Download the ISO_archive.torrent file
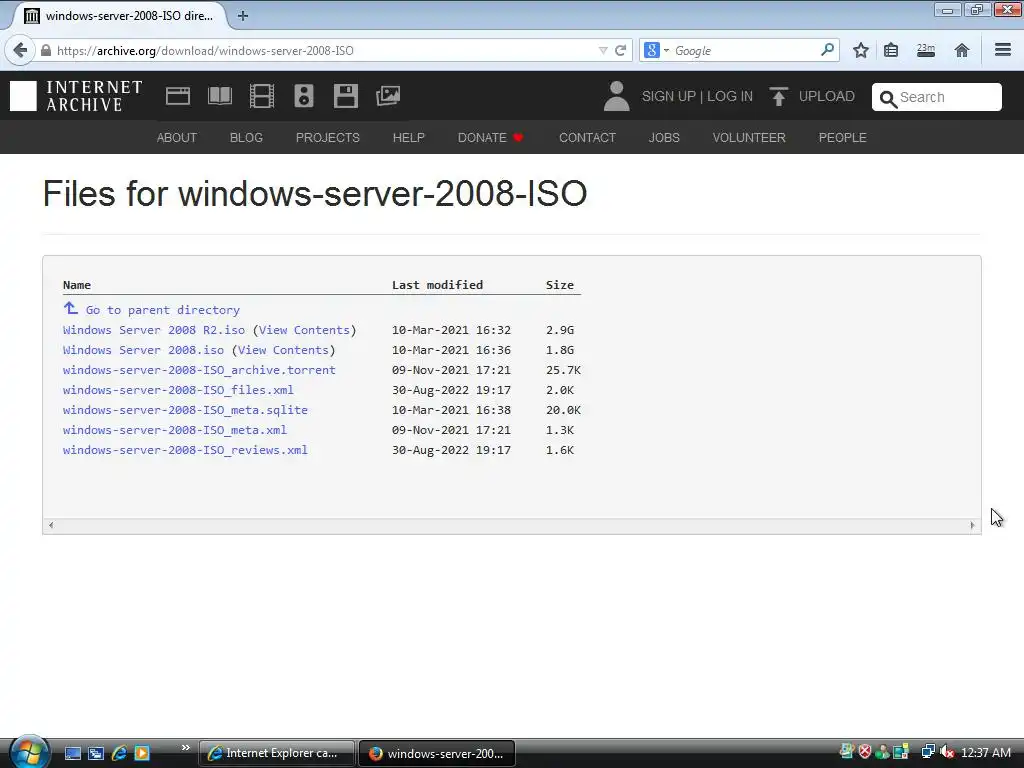Image resolution: width=1024 pixels, height=768 pixels. [x=199, y=370]
